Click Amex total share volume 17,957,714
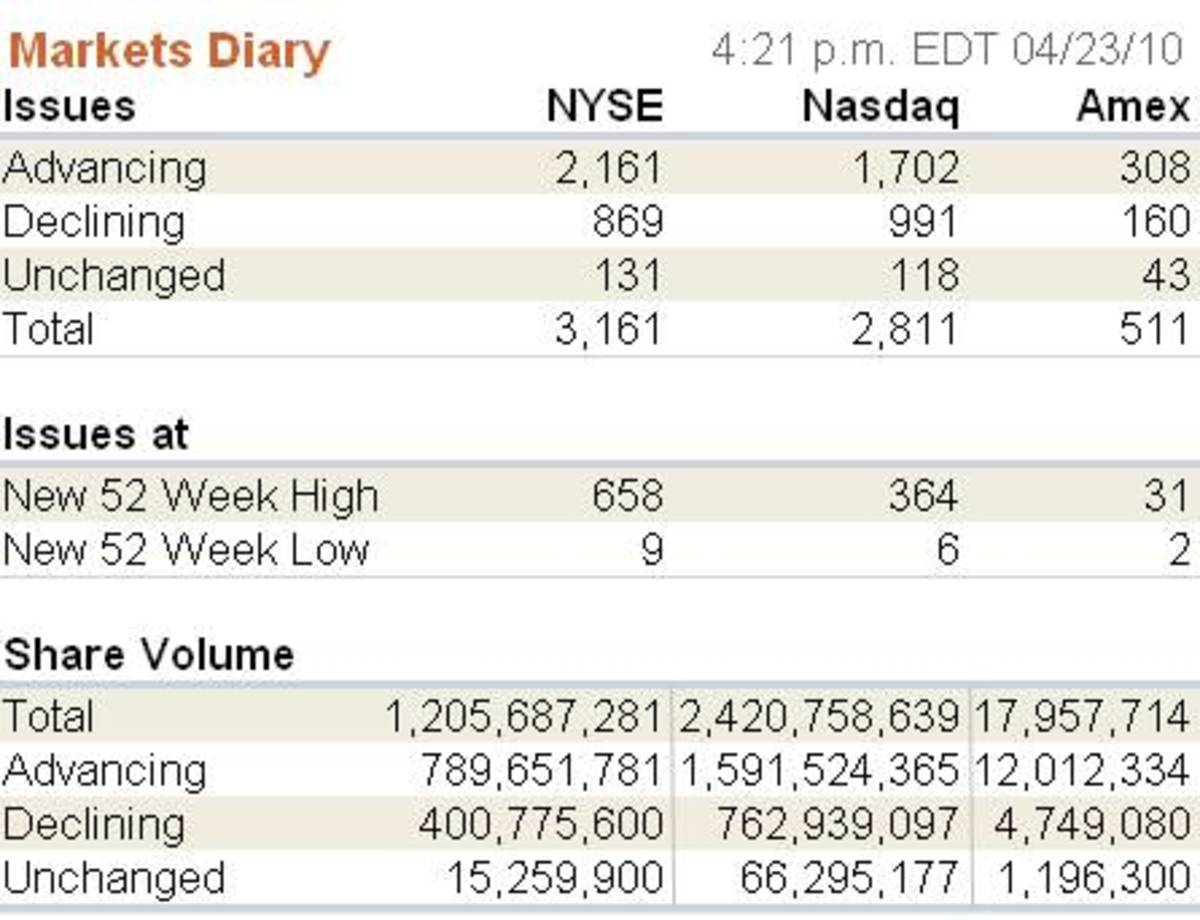This screenshot has width=1200, height=920. [x=1083, y=717]
